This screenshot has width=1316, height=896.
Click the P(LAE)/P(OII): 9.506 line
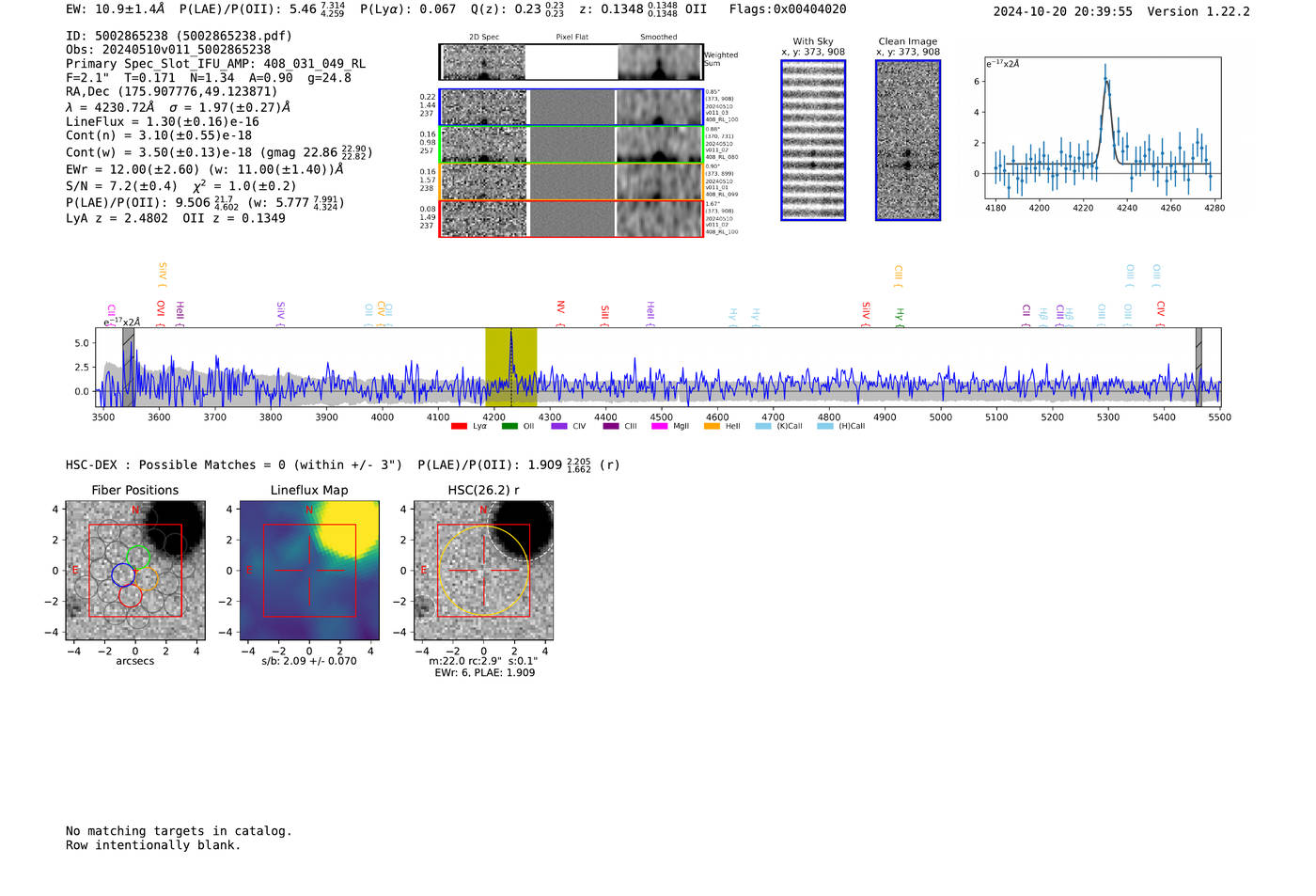click(x=206, y=202)
